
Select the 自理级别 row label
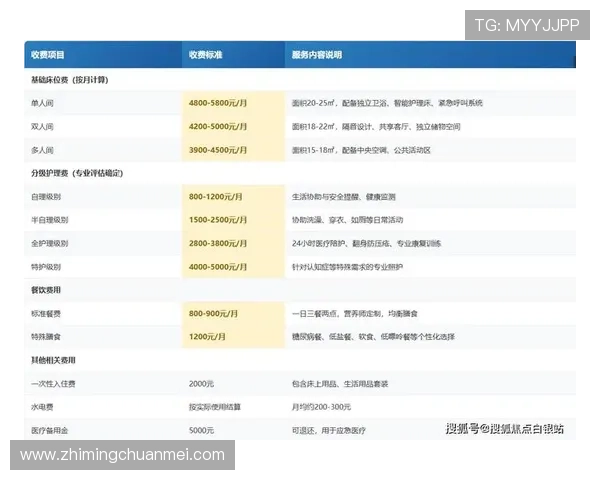[x=46, y=197]
